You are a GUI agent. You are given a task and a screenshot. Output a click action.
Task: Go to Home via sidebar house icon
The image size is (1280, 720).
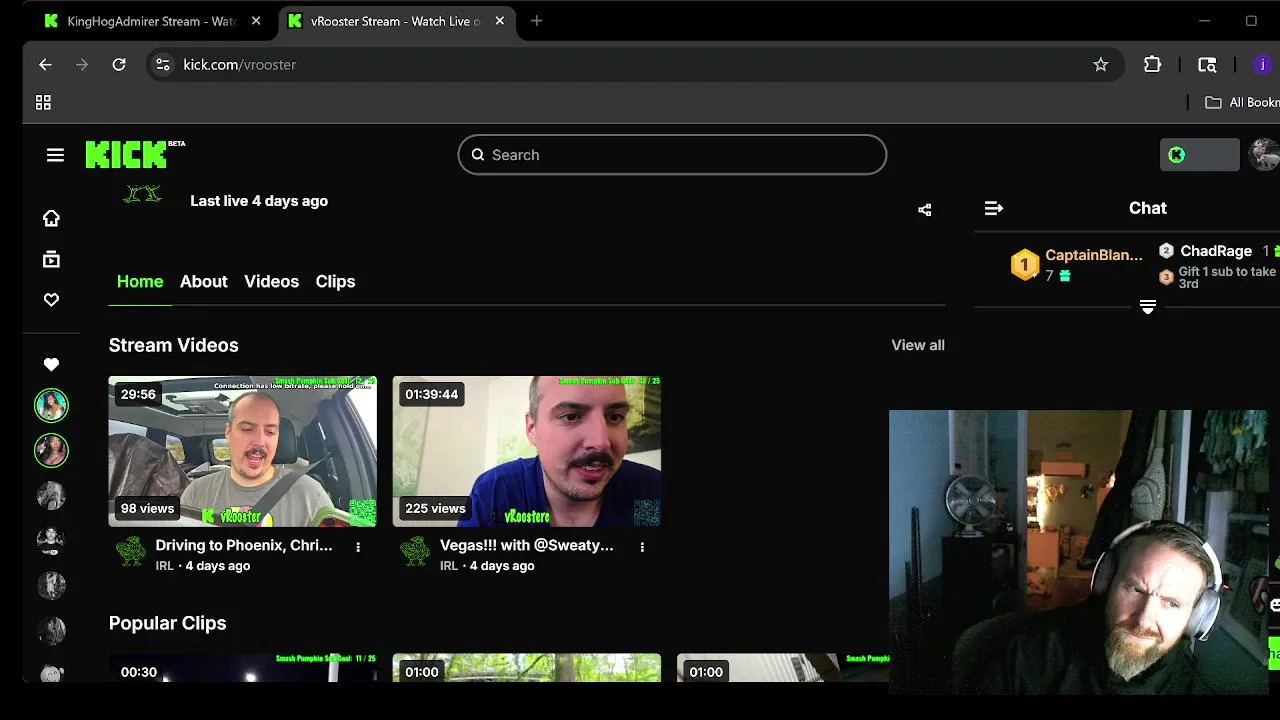[51, 218]
